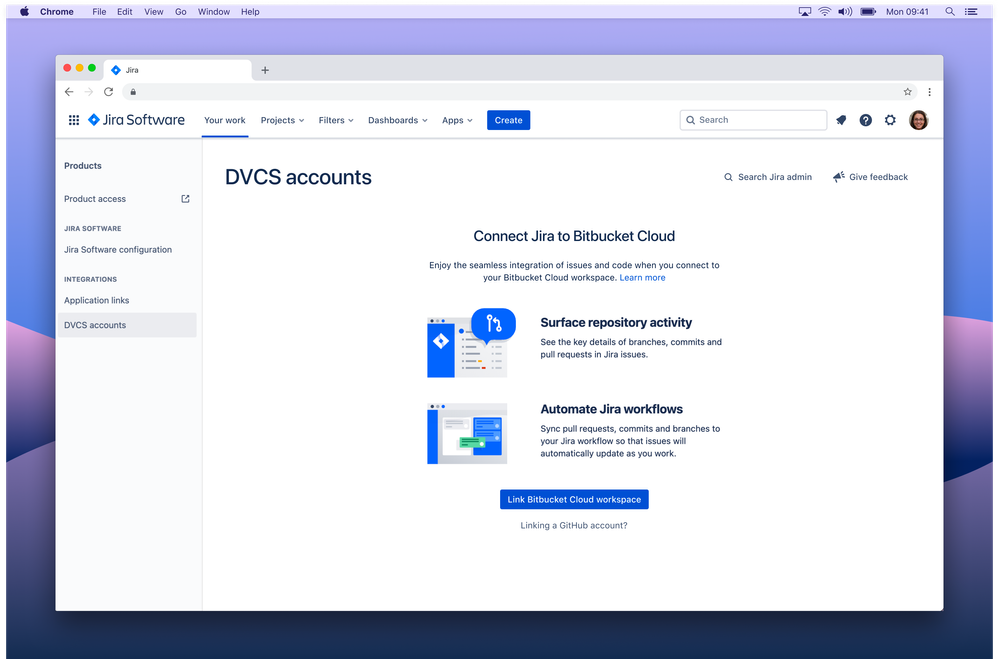Screen dimensions: 999x659
Task: Open the Go menu
Action: click(x=181, y=11)
